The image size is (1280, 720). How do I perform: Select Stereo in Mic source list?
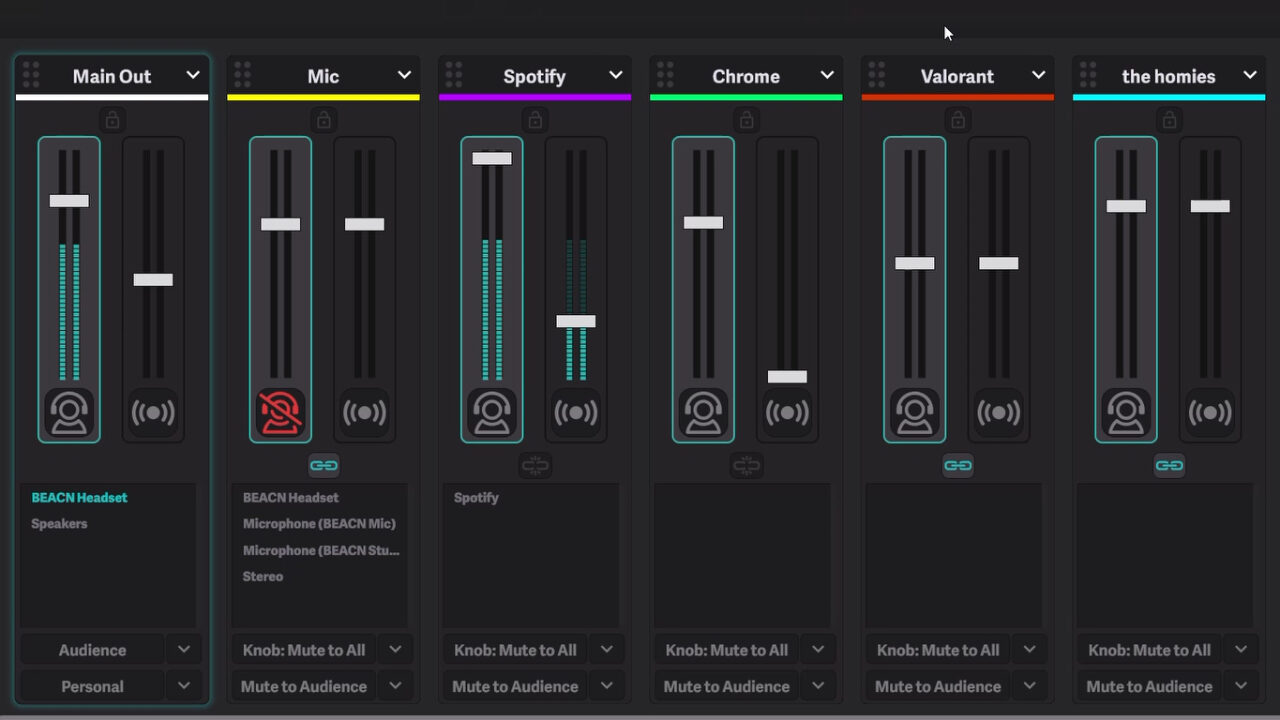point(263,576)
